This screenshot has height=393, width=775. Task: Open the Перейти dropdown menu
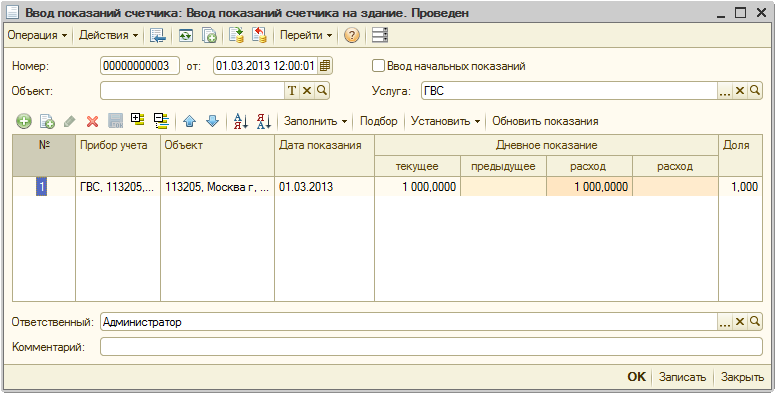coord(306,35)
